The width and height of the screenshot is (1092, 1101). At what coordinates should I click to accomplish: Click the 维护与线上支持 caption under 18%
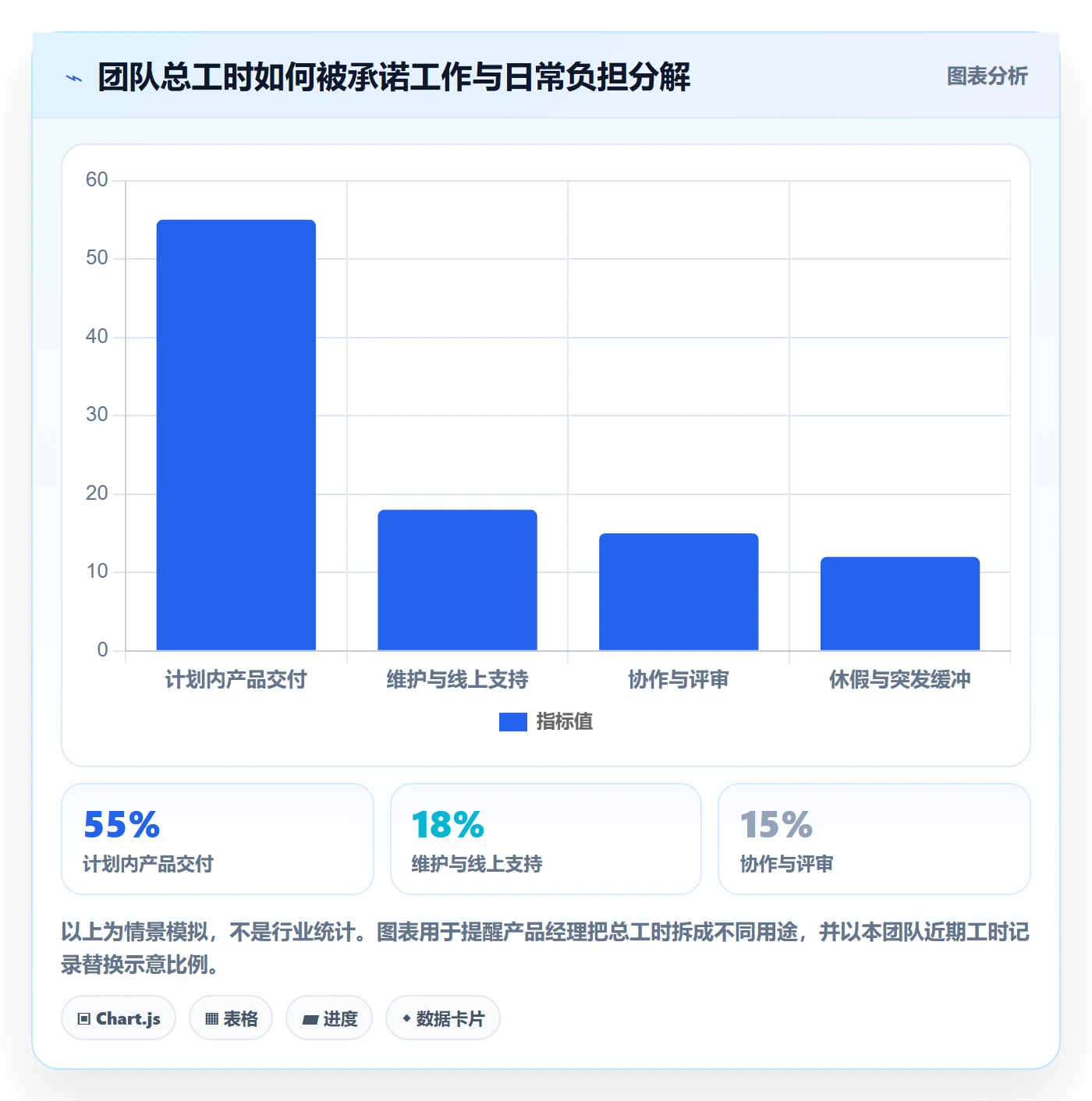[477, 864]
